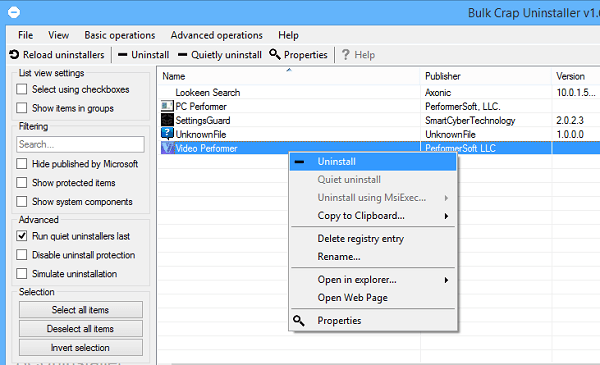Click the context menu Properties magnifier icon
Viewport: 600px width, 365px height.
pos(299,321)
